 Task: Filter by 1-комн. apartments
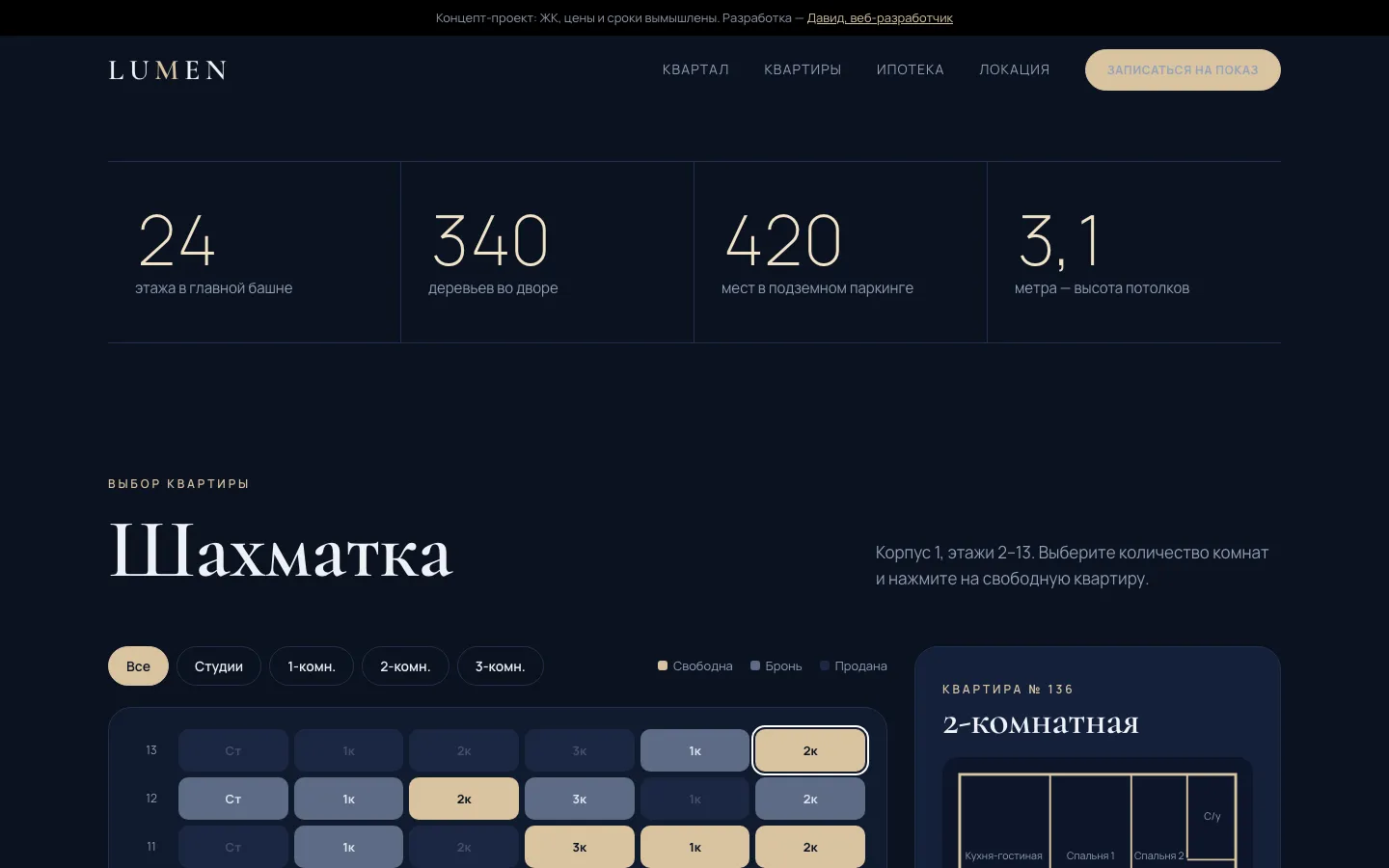tap(312, 666)
